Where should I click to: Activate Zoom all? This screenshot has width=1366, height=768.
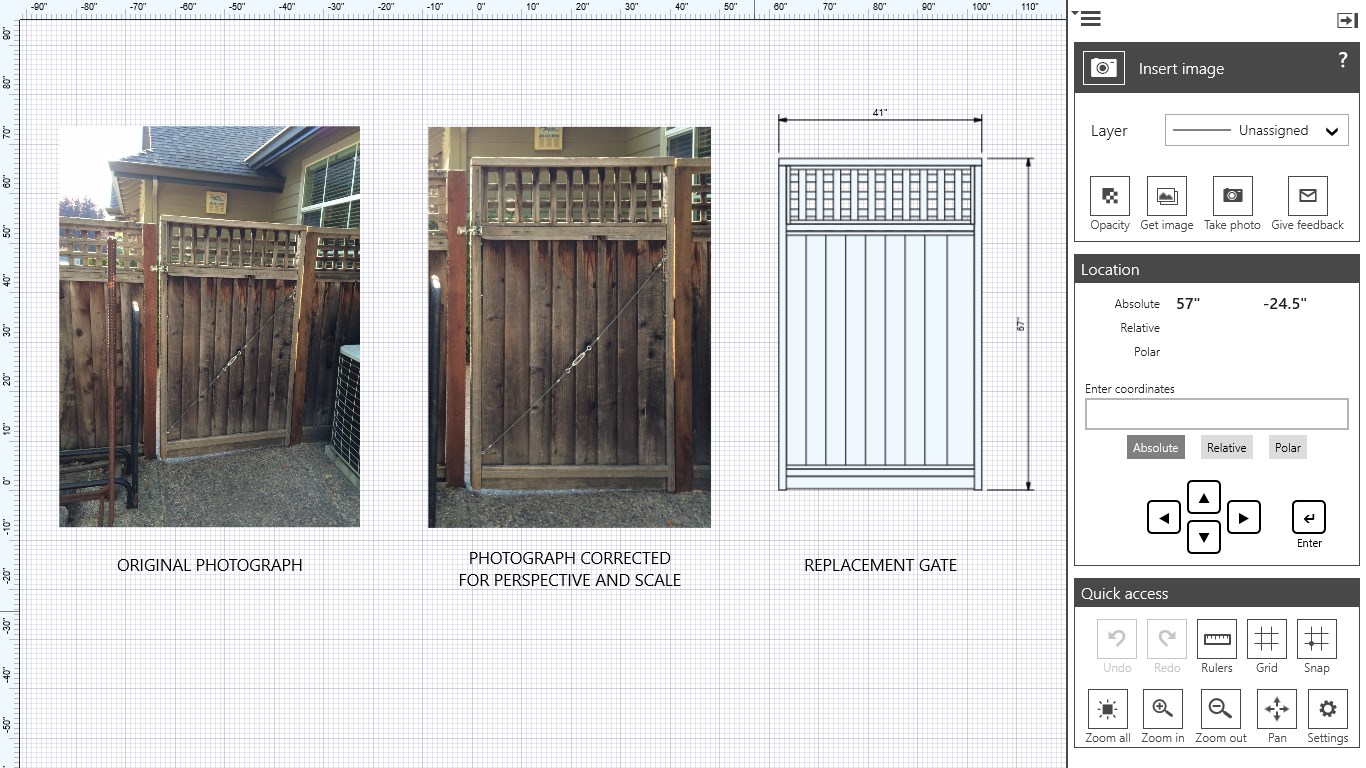1107,709
